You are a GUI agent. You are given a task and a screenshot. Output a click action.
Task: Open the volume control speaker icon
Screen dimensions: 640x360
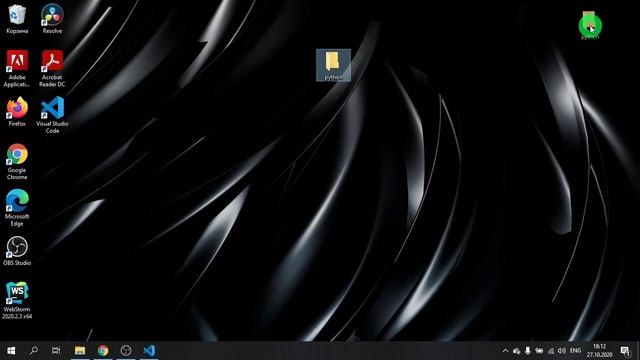(x=562, y=351)
